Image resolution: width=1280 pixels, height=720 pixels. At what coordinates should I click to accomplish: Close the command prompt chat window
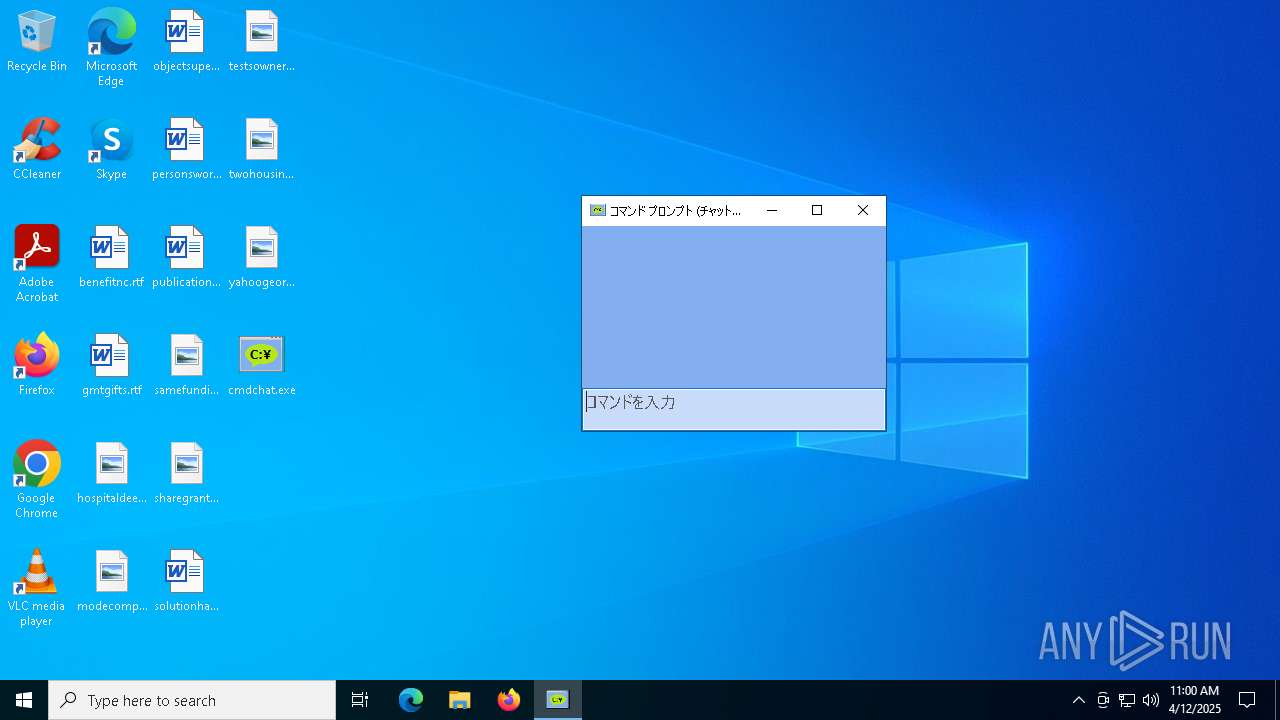863,211
